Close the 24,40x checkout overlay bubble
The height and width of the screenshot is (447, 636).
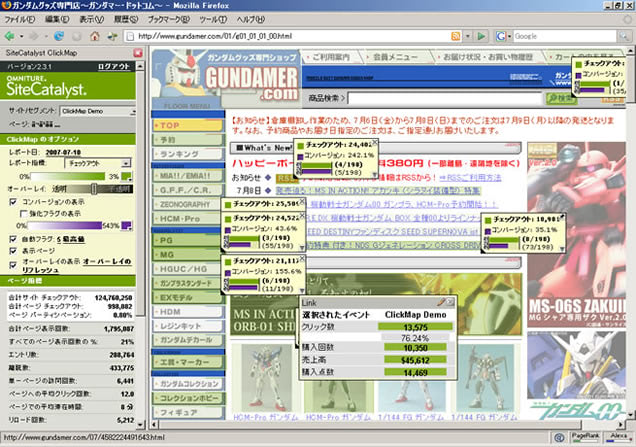pos(375,142)
